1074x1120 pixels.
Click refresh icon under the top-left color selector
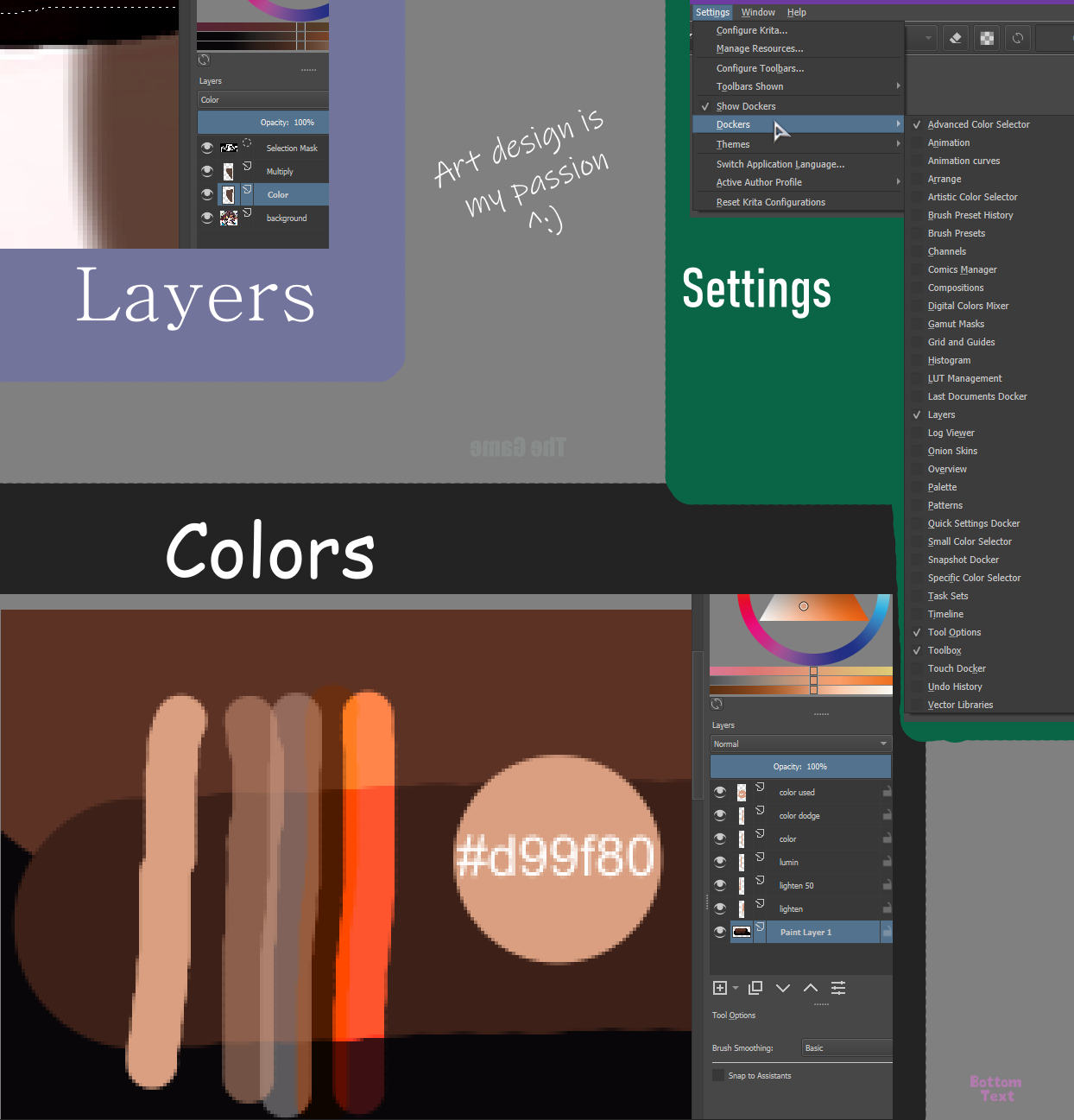point(204,60)
